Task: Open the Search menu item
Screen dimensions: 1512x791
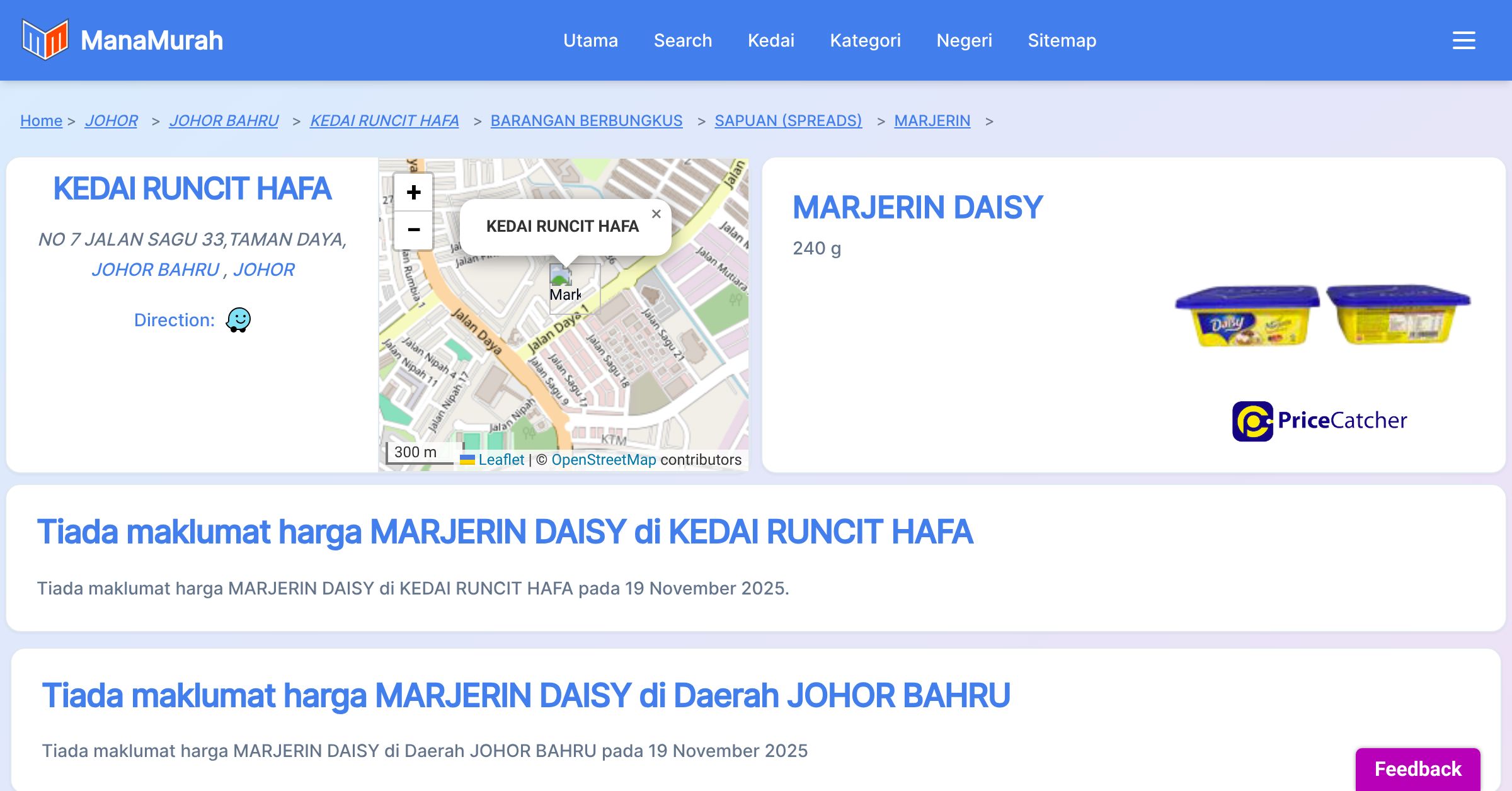Action: coord(682,40)
